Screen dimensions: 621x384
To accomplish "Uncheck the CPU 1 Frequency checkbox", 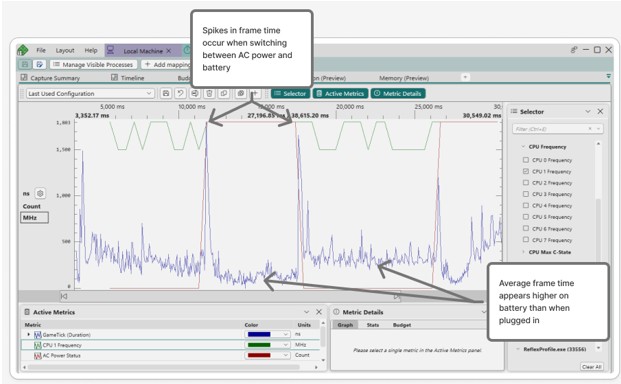I will click(526, 171).
